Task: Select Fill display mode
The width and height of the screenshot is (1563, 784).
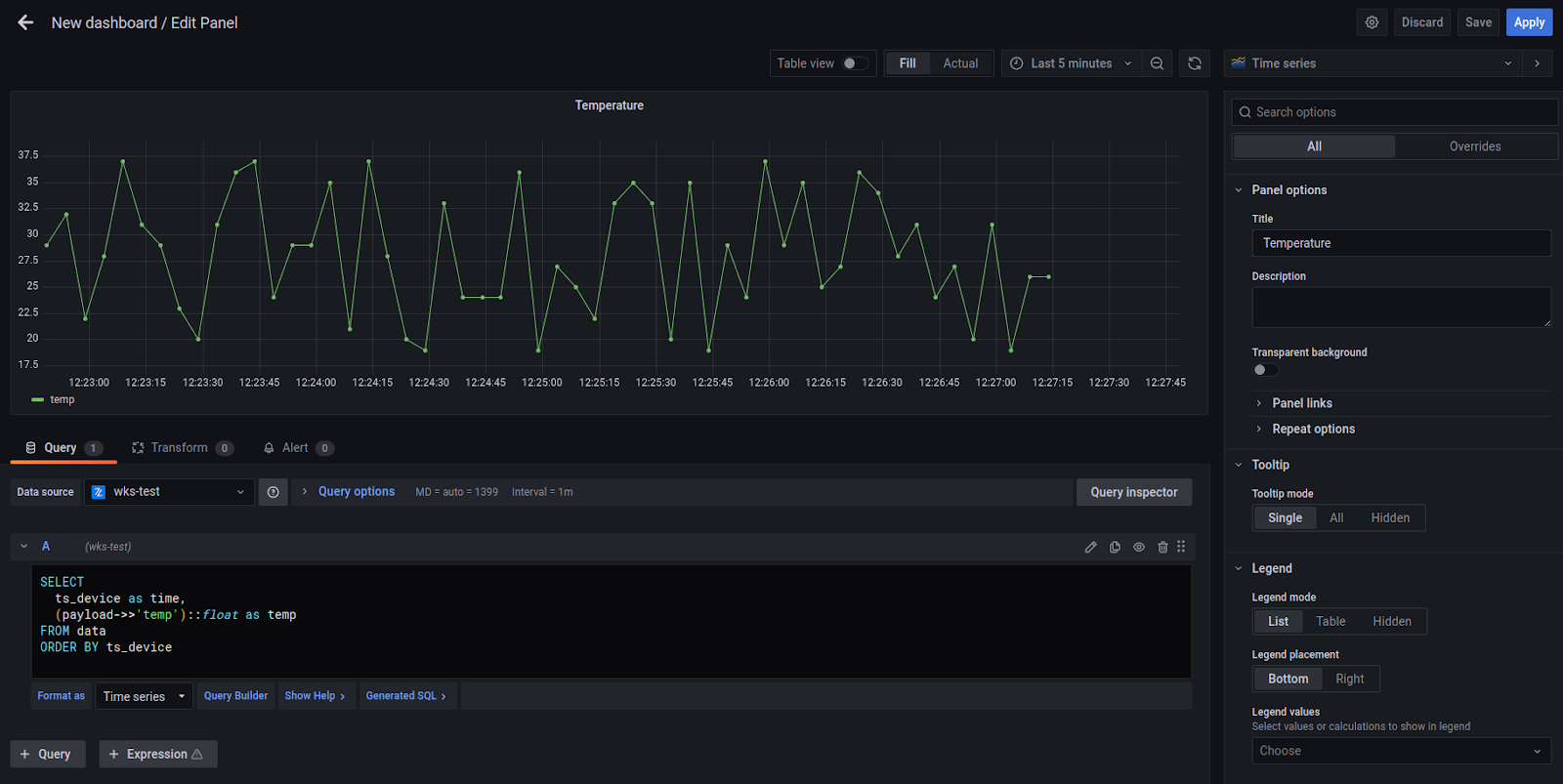Action: (x=908, y=63)
